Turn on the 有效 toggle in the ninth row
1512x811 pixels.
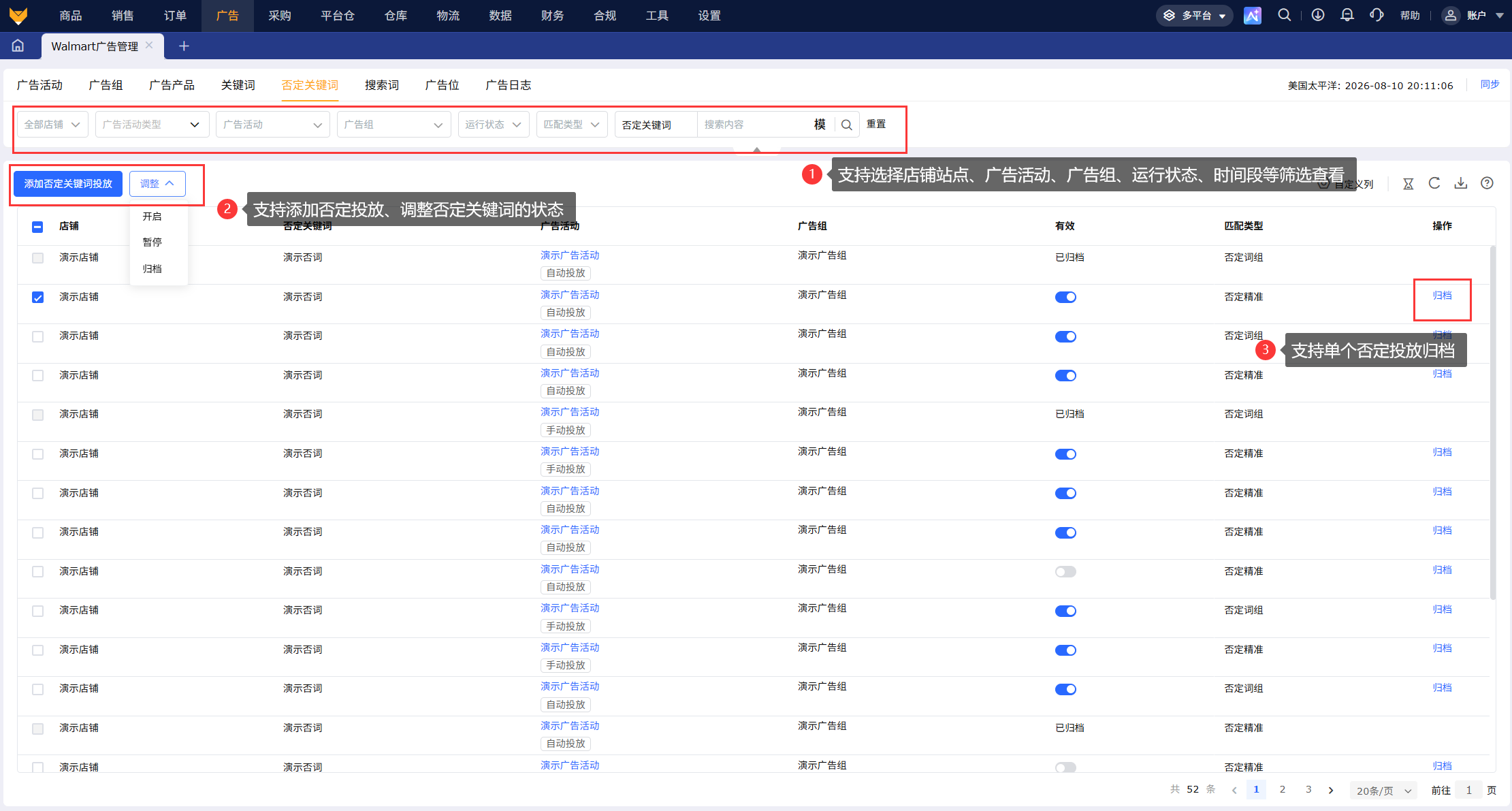(1065, 571)
